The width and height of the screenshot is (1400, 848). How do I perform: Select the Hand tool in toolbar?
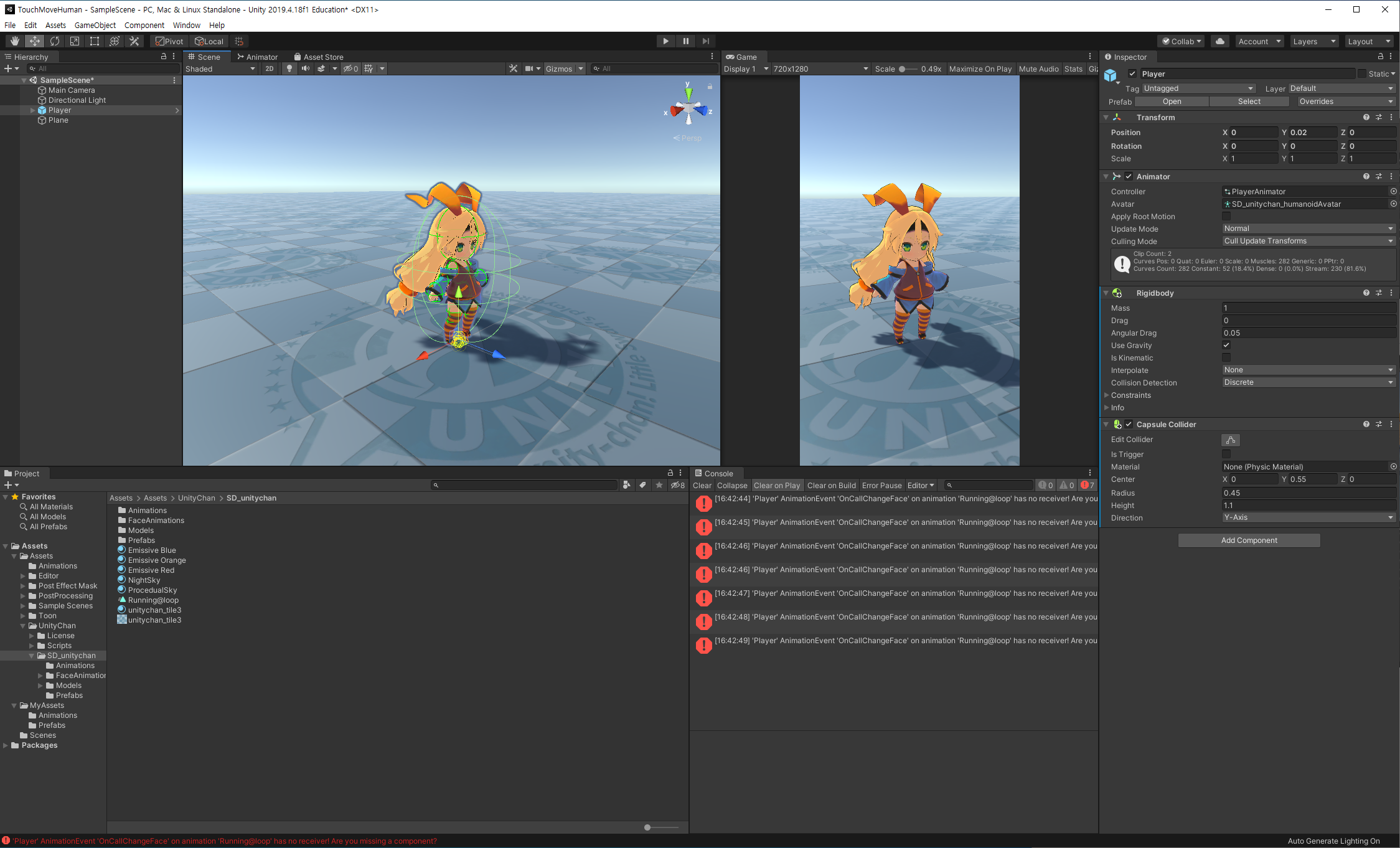pyautogui.click(x=15, y=41)
